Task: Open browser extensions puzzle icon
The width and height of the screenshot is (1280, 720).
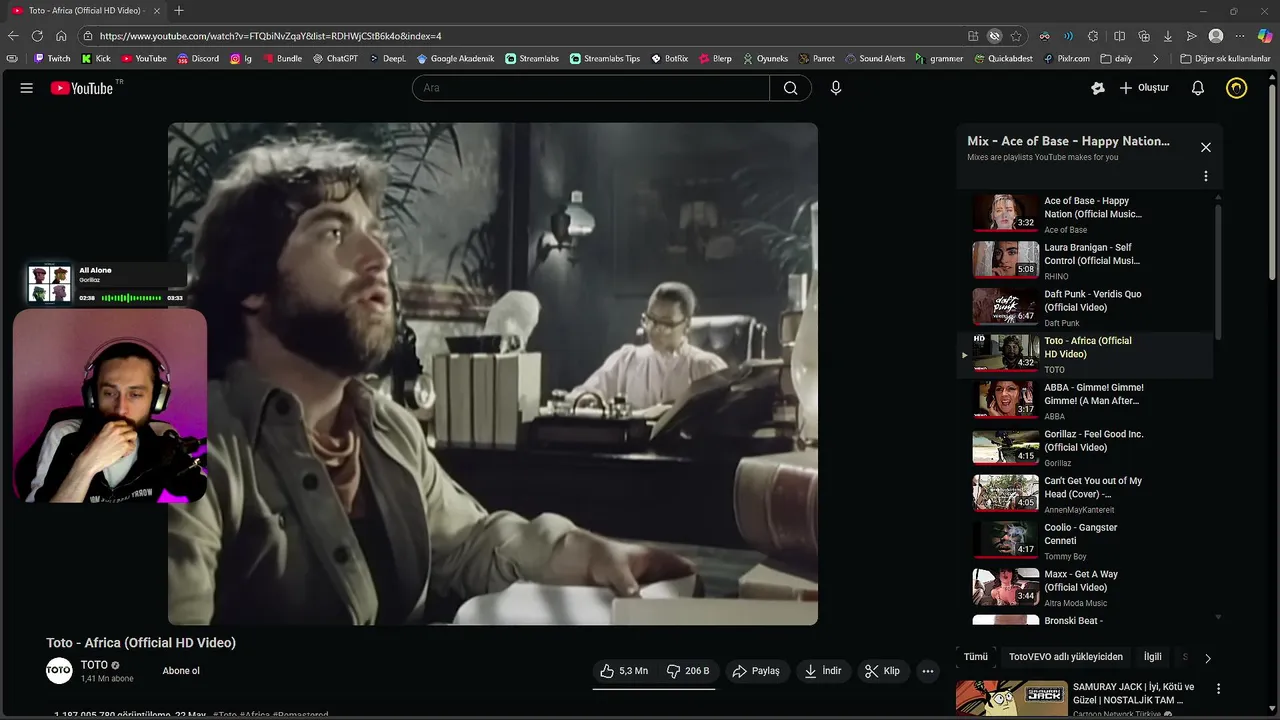Action: click(x=1094, y=36)
